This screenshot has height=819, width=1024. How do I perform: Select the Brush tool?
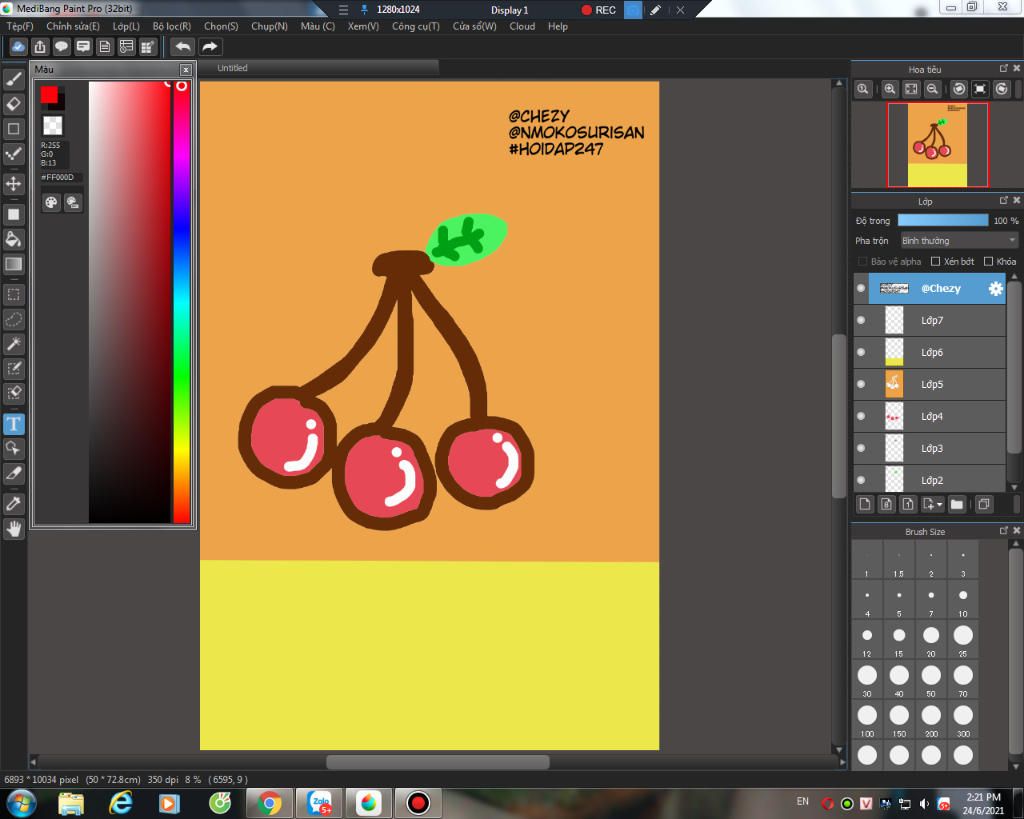click(14, 79)
